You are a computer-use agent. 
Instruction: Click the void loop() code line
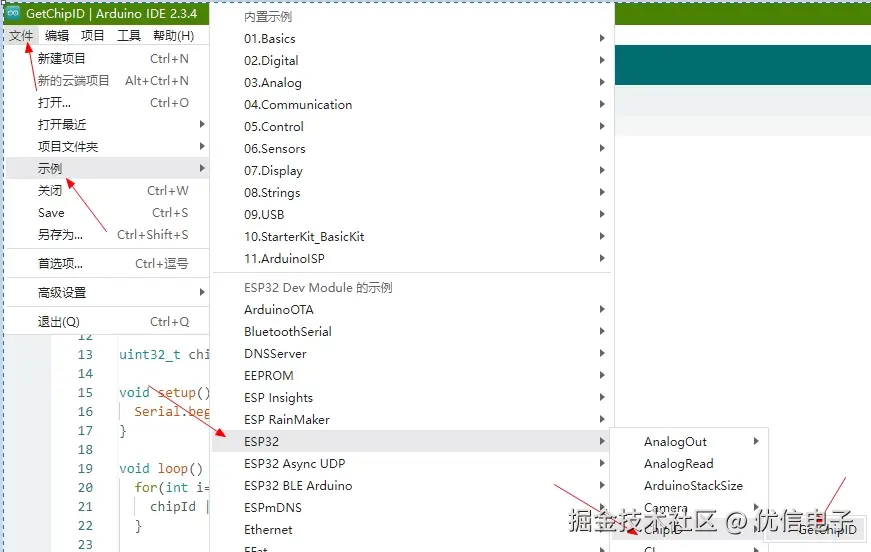pos(161,469)
